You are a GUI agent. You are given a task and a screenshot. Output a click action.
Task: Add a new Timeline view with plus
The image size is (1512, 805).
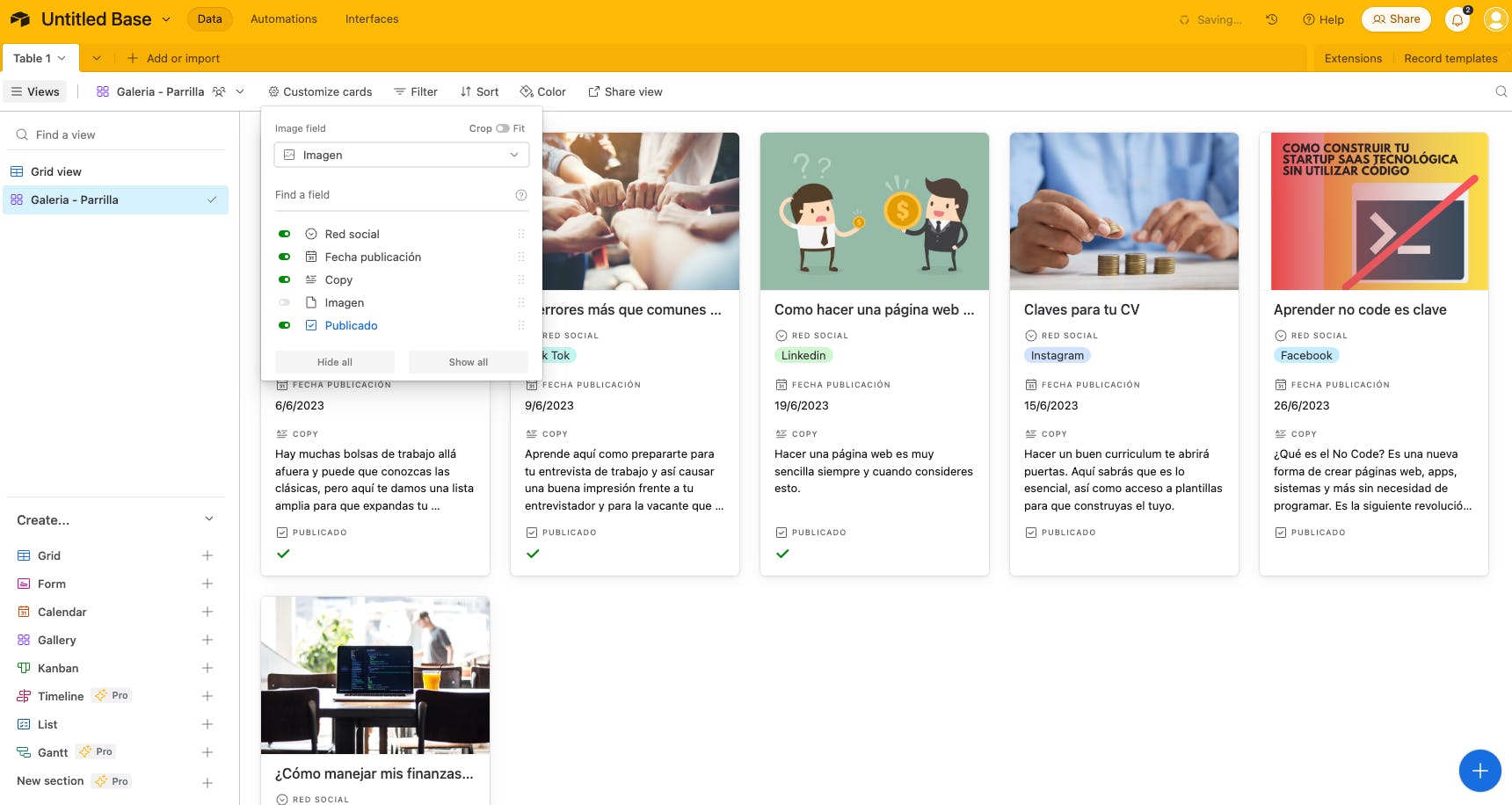click(x=207, y=696)
